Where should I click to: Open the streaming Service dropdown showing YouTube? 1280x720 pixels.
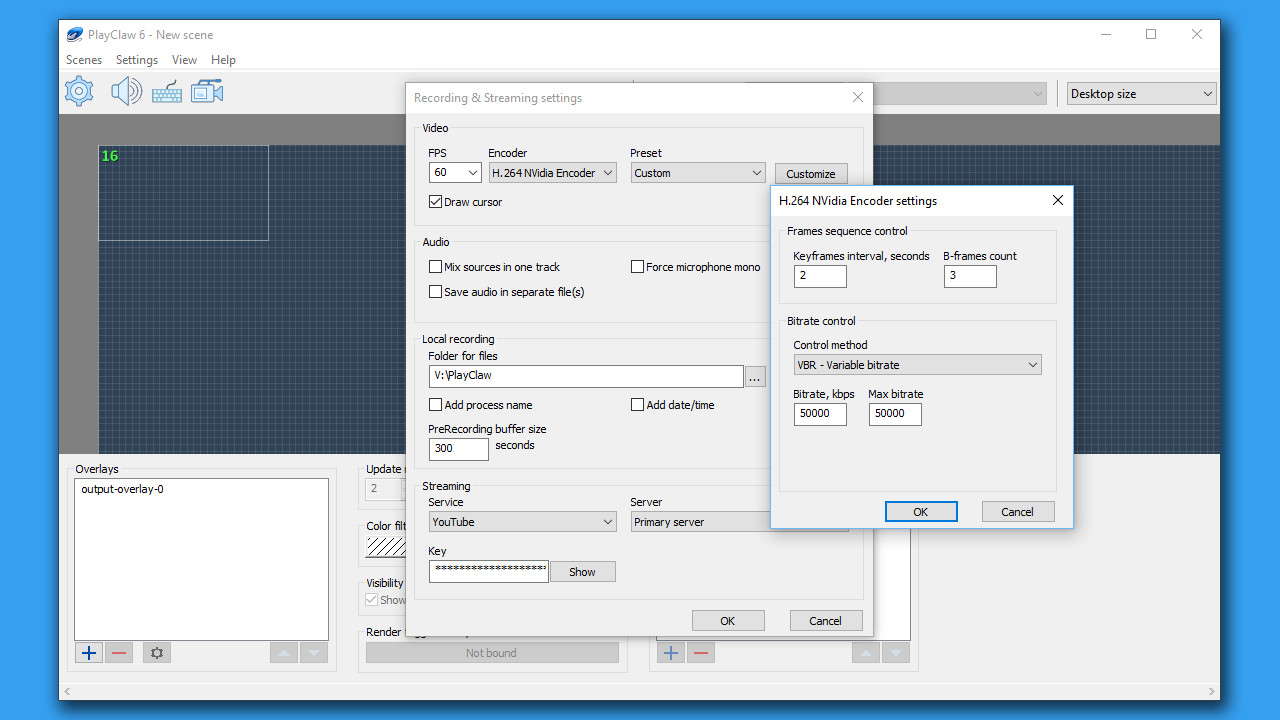pos(522,521)
